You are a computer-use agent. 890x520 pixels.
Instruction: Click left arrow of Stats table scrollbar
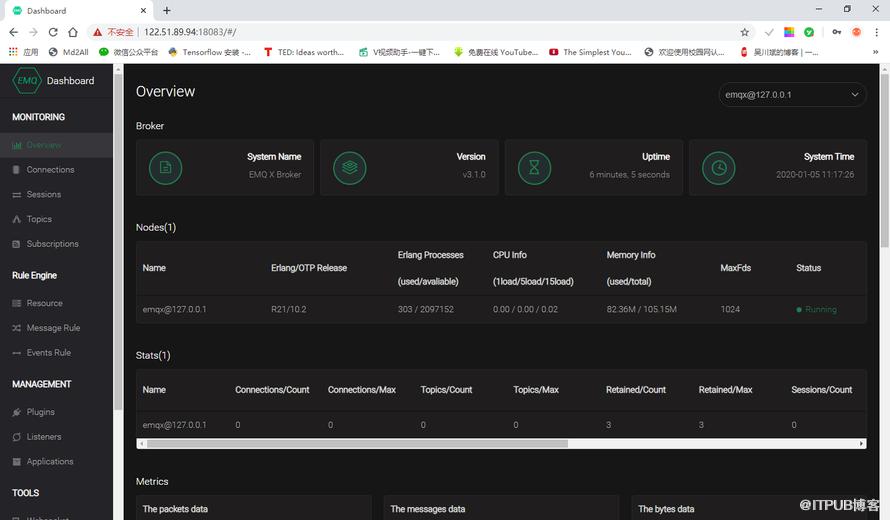coord(141,443)
